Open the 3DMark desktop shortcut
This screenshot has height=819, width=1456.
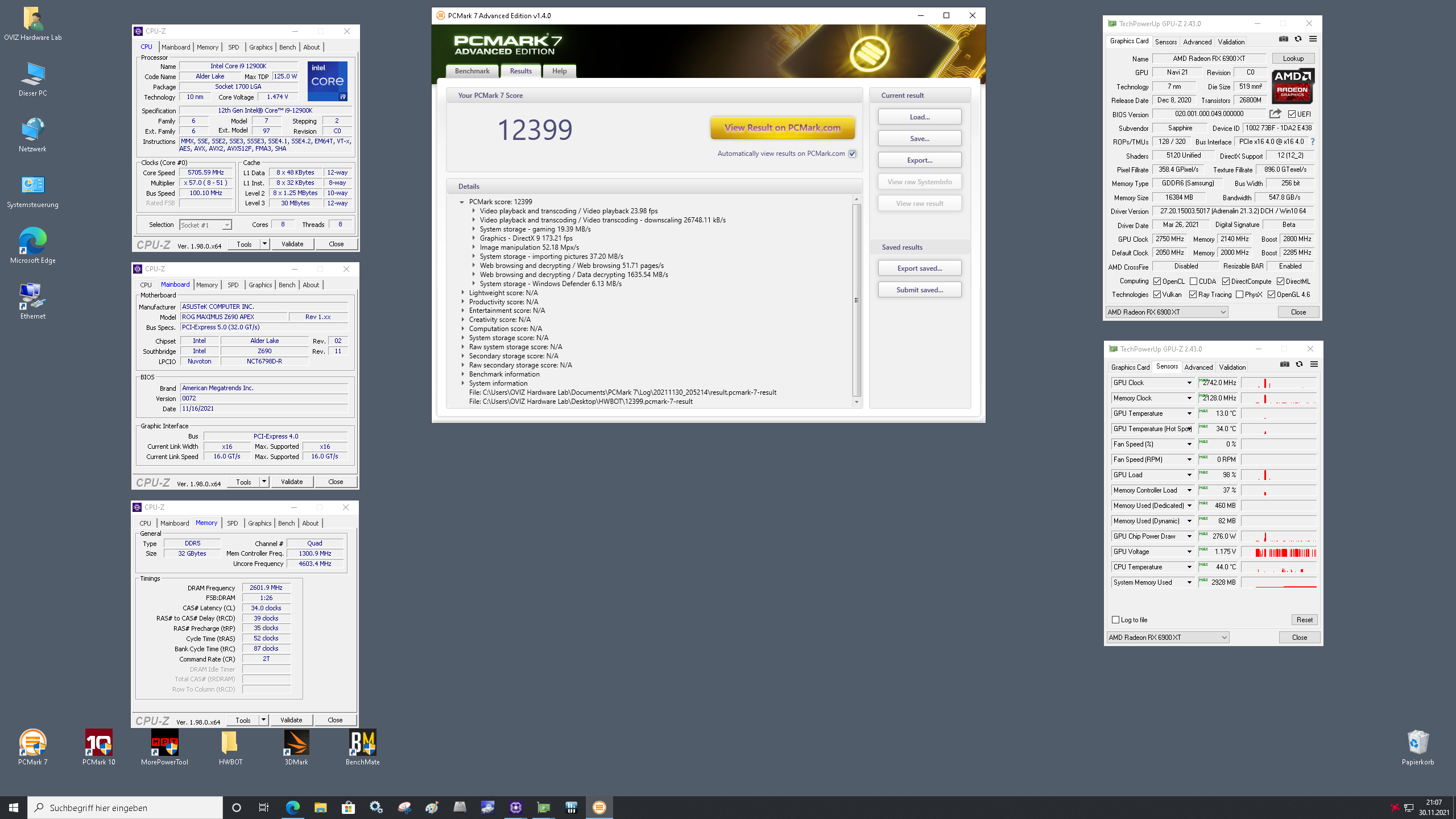(x=296, y=747)
